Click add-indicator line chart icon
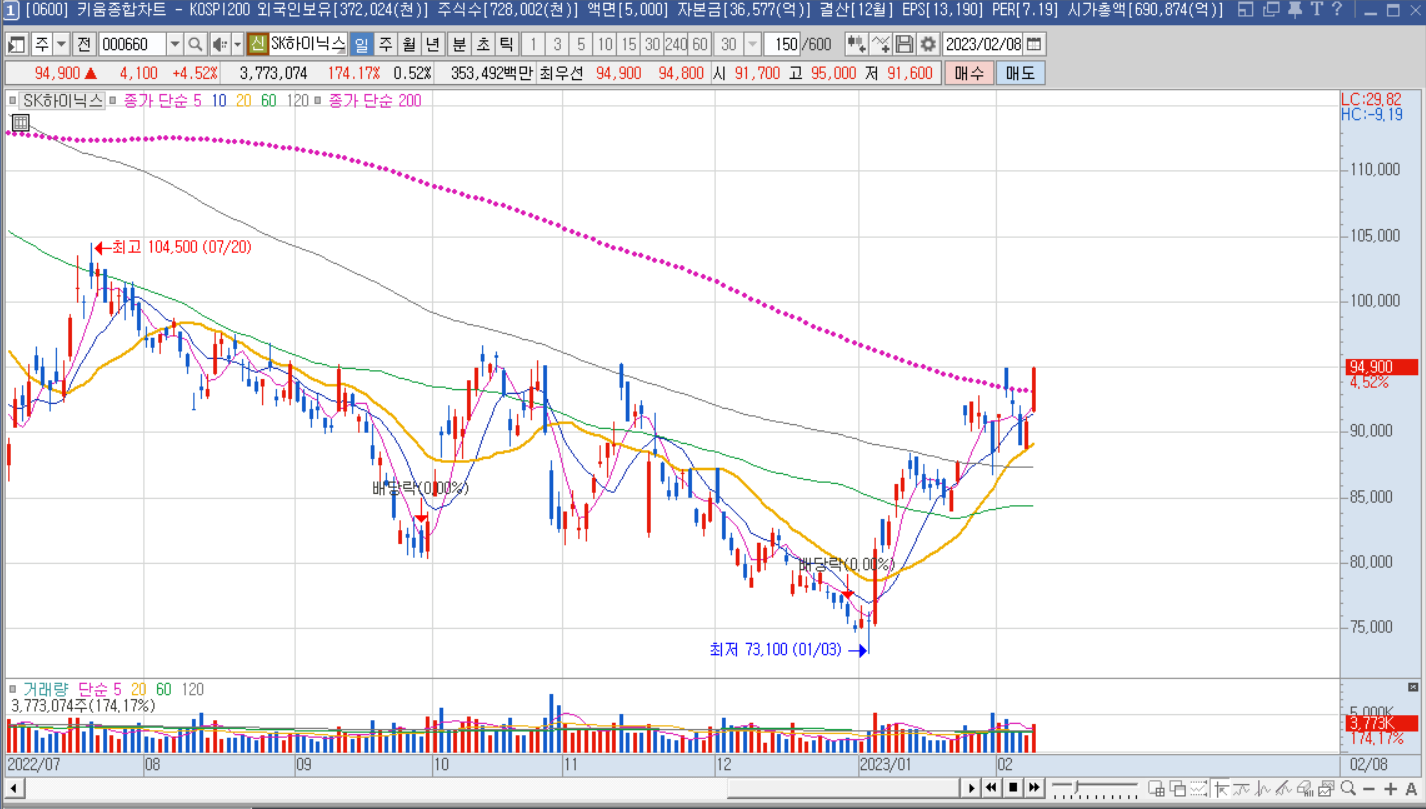The height and width of the screenshot is (809, 1426). (880, 44)
